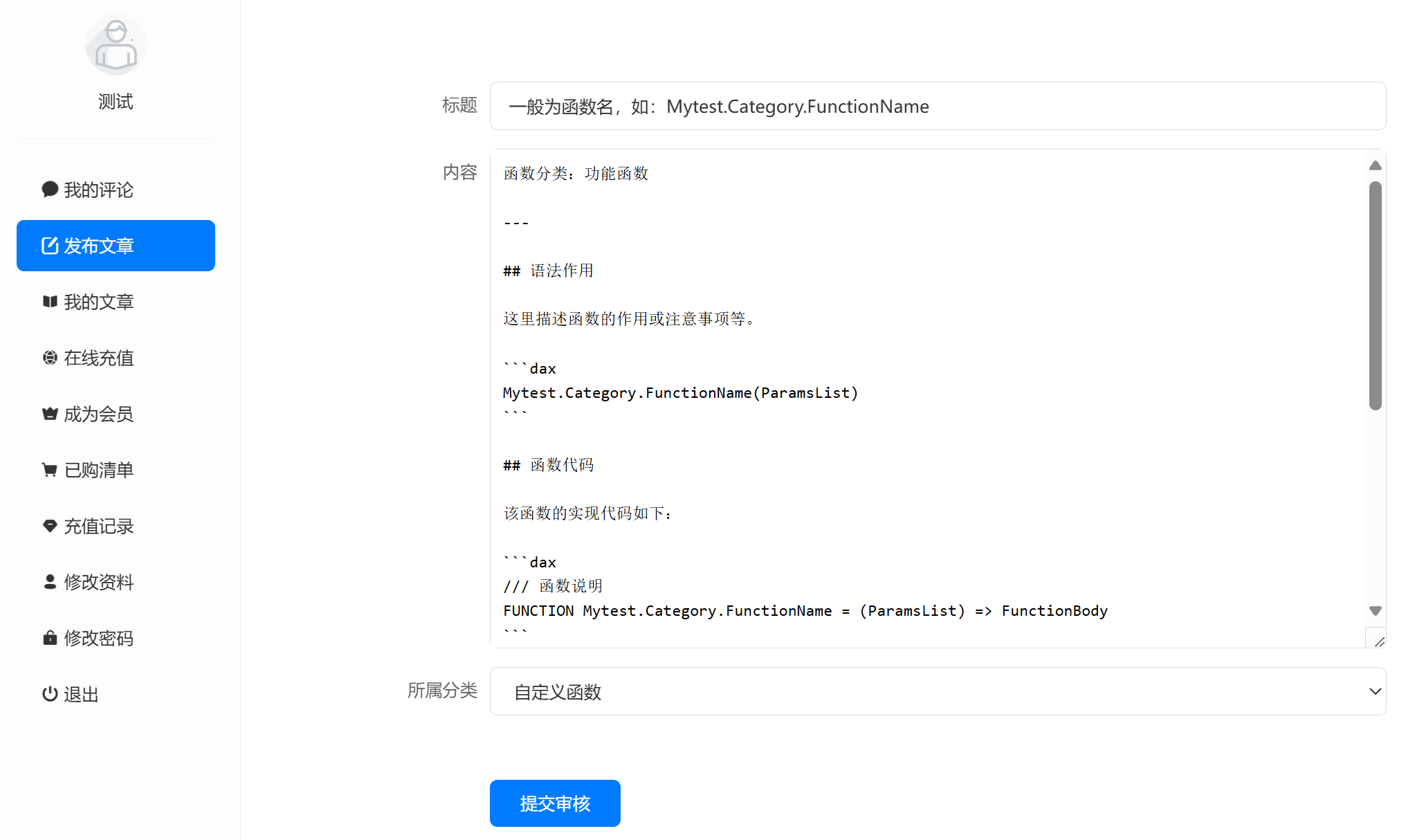Screen dimensions: 1415x840
Task: Click the power icon beside 退出
Action: click(50, 694)
